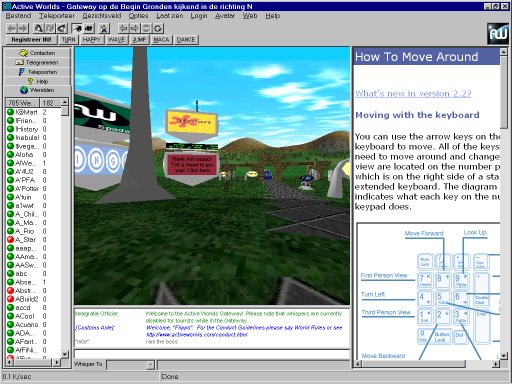Open the Werelden globe tab

pyautogui.click(x=37, y=90)
